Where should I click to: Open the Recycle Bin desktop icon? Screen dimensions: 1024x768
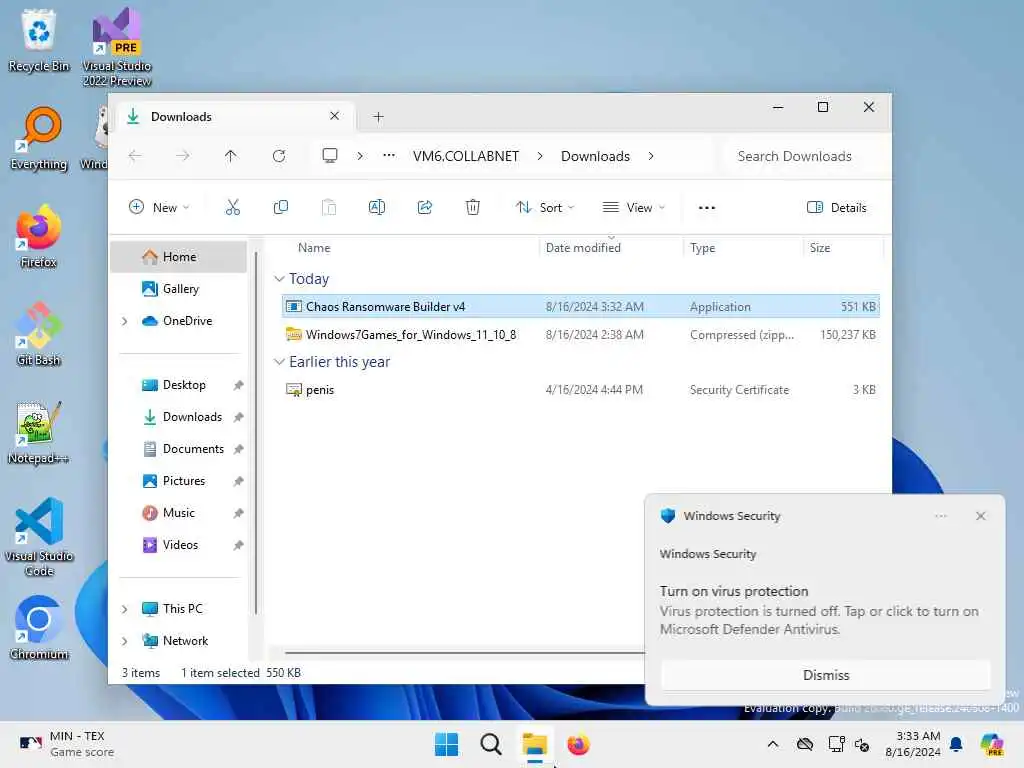pyautogui.click(x=39, y=40)
